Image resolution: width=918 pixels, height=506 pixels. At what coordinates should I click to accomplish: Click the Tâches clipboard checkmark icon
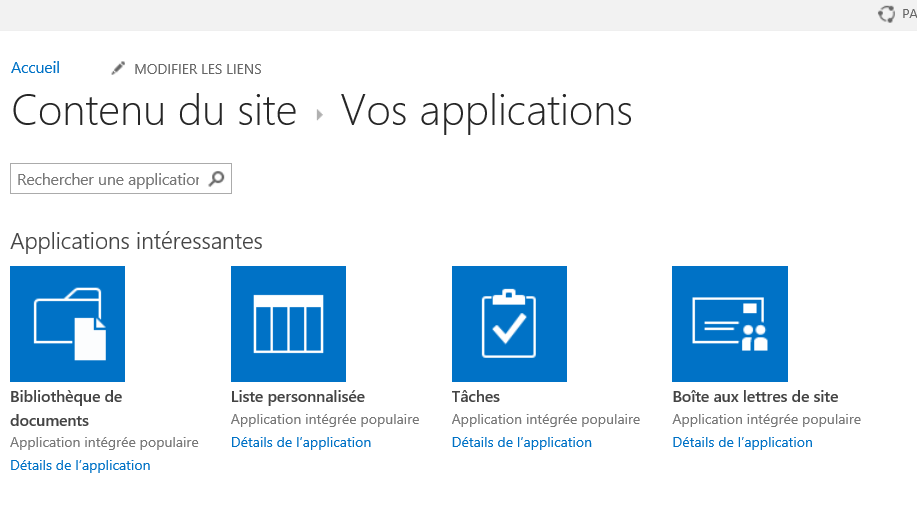[x=509, y=323]
